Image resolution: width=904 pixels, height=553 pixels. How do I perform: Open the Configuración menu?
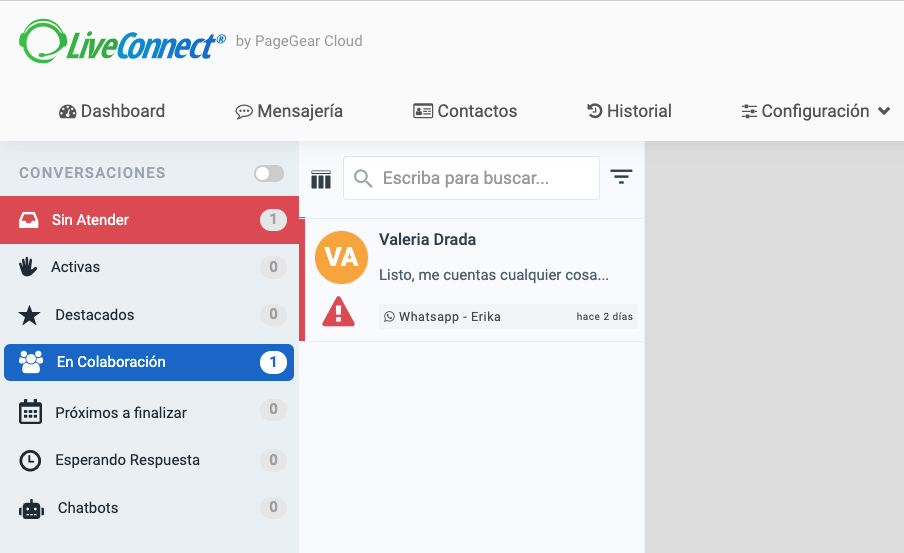click(x=815, y=111)
